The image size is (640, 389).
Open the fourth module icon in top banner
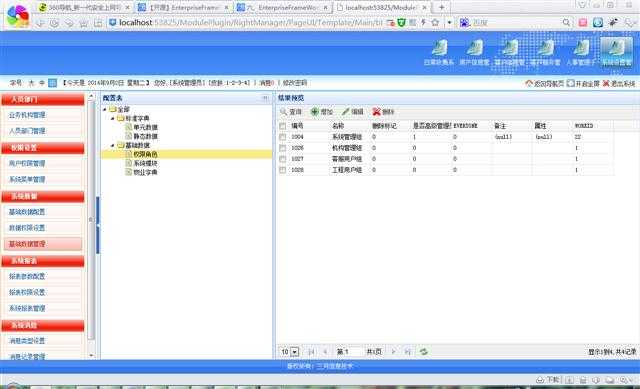(x=545, y=52)
